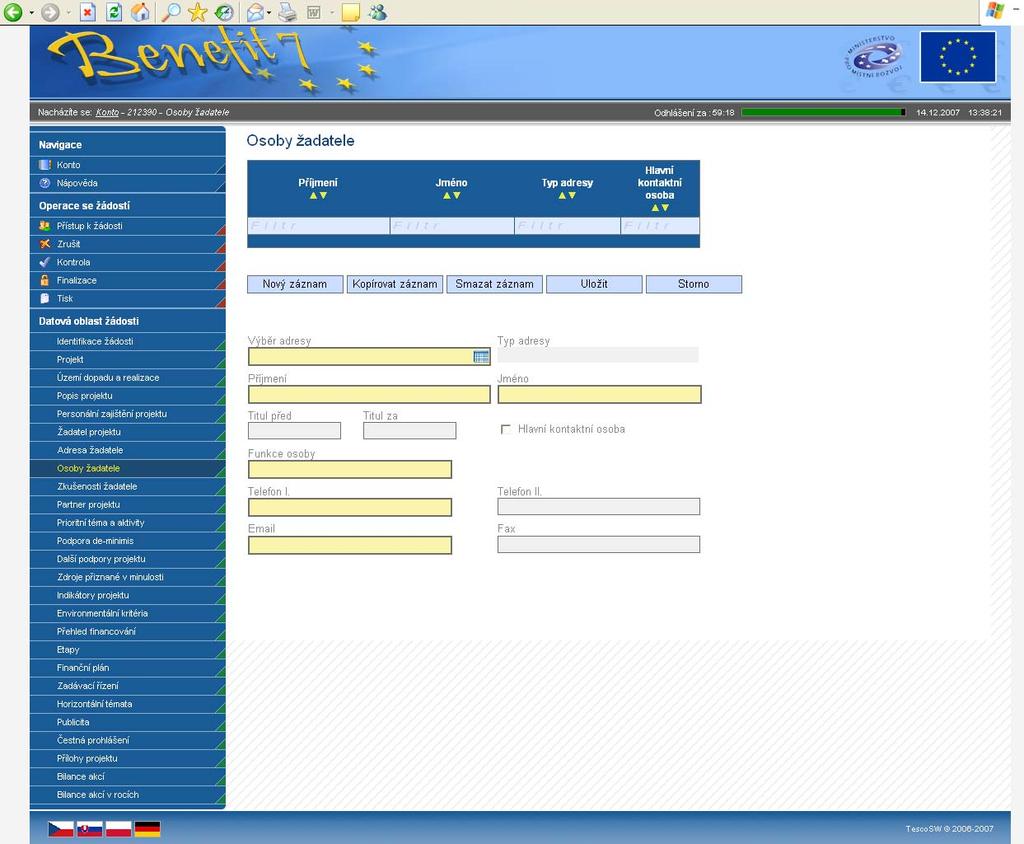
Task: Expand the Forward button history dropdown arrow
Action: (x=68, y=12)
